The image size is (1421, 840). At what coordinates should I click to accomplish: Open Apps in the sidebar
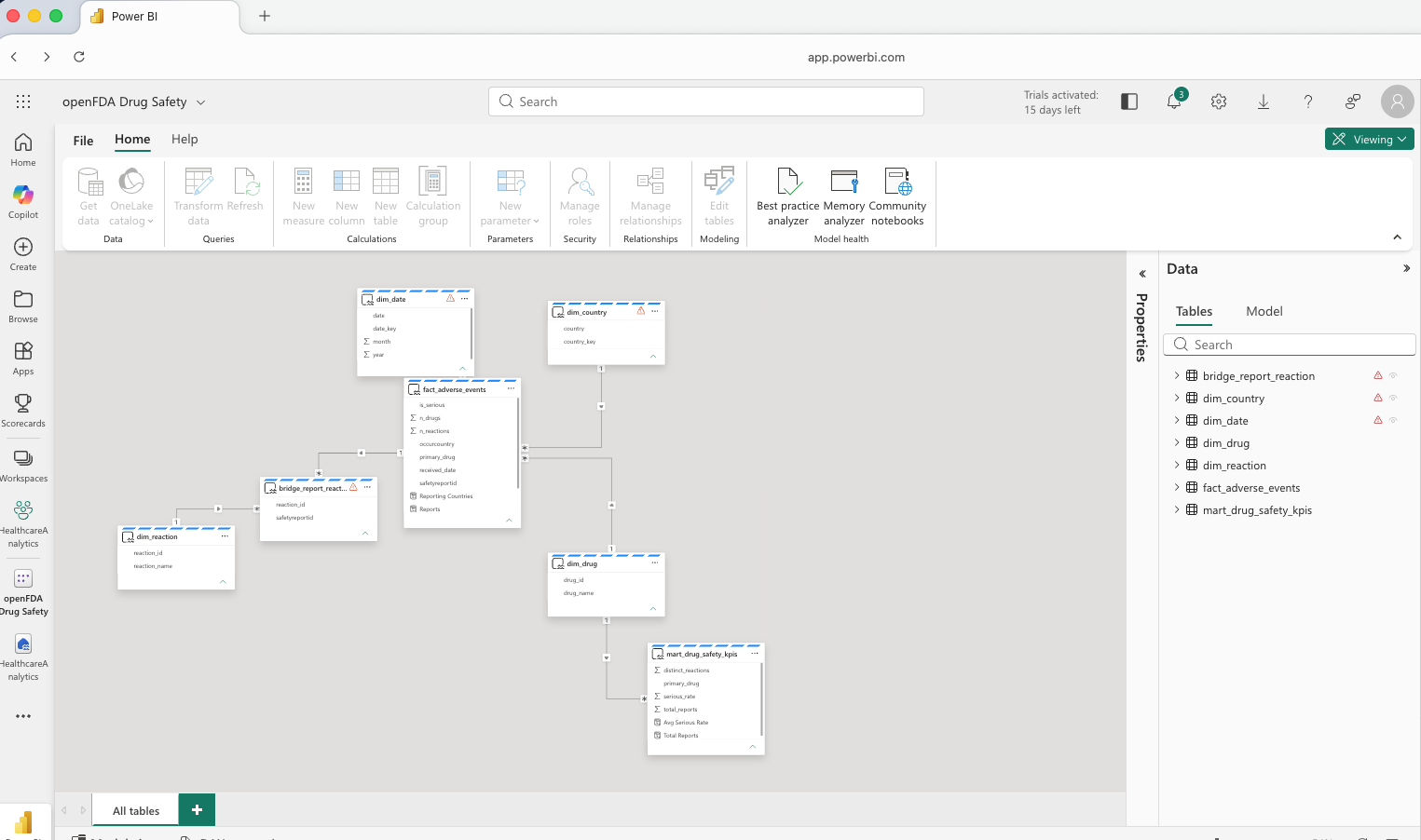[x=23, y=358]
